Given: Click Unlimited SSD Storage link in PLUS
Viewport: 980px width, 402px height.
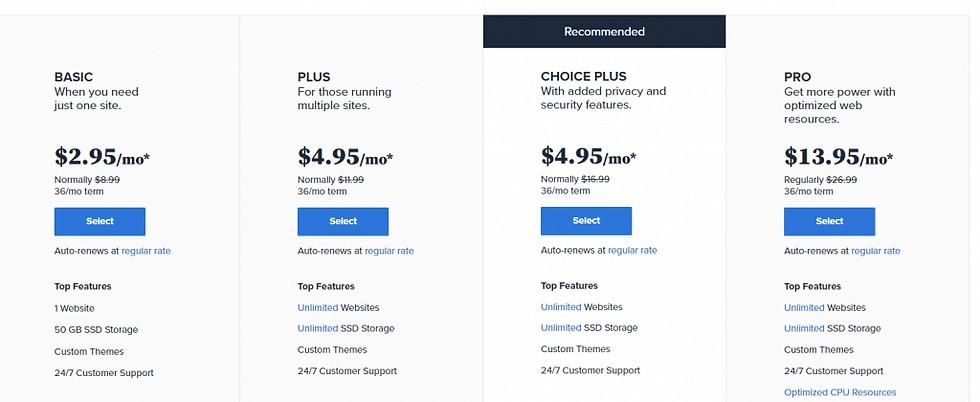Looking at the screenshot, I should (x=318, y=328).
